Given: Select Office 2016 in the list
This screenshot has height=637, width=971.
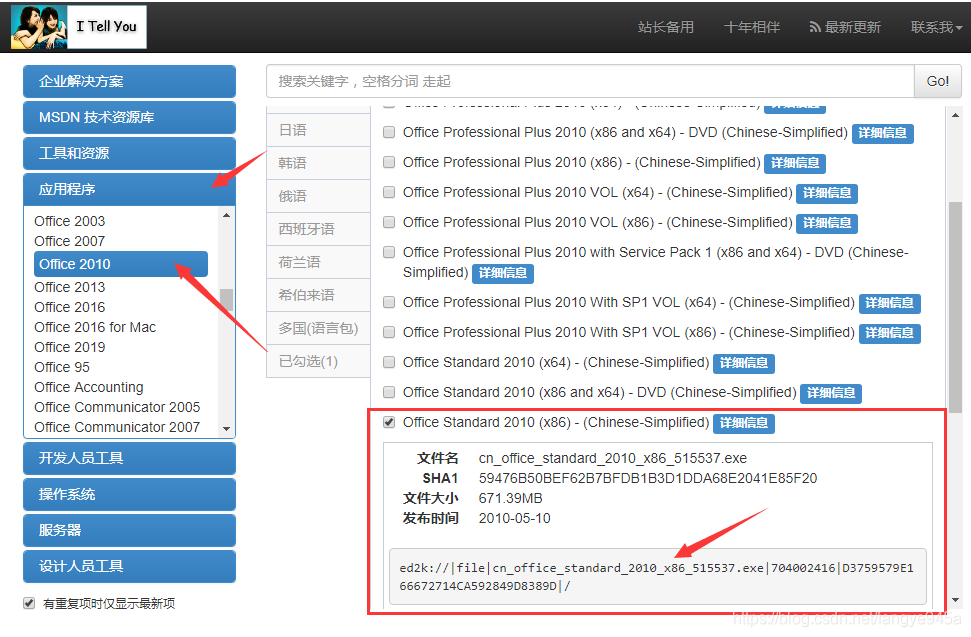Looking at the screenshot, I should pyautogui.click(x=69, y=307).
